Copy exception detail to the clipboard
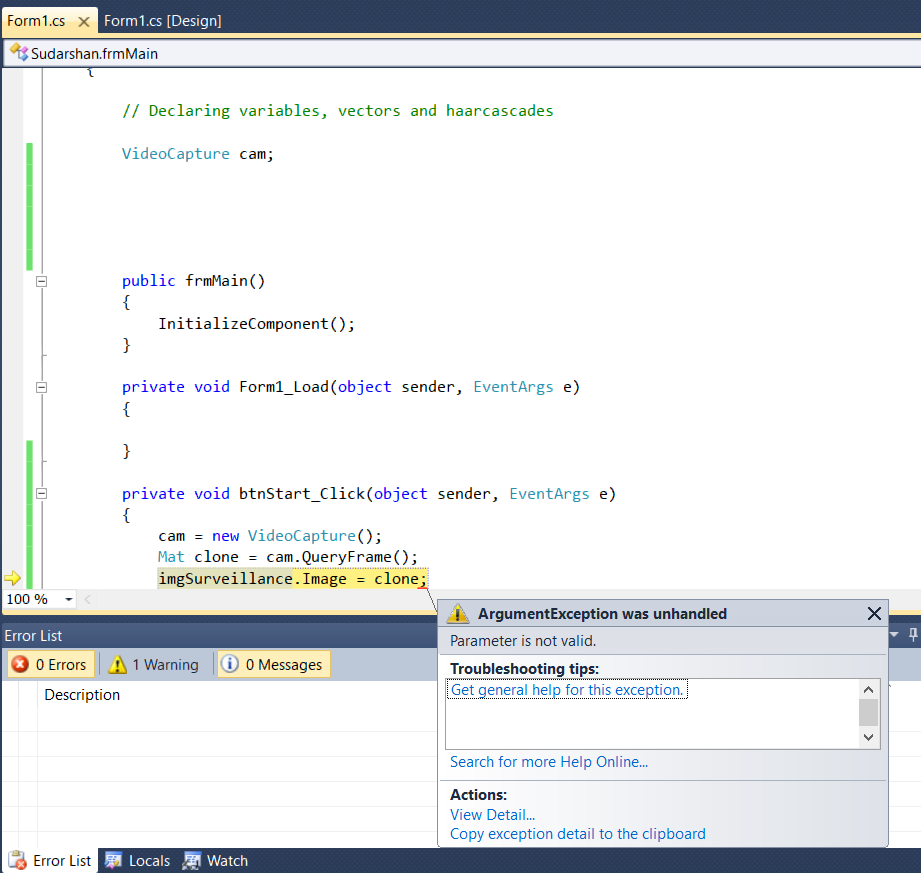This screenshot has height=873, width=921. [x=577, y=833]
